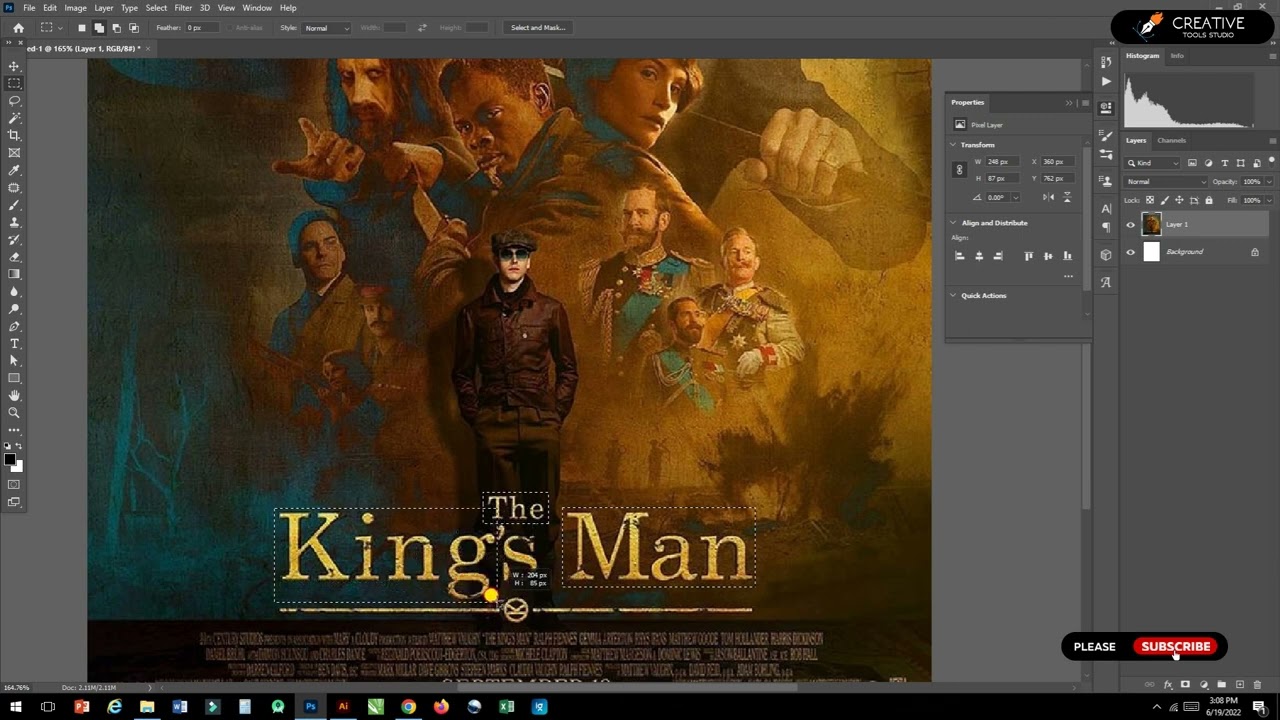Select the Gradient tool
The width and height of the screenshot is (1280, 720).
point(14,274)
